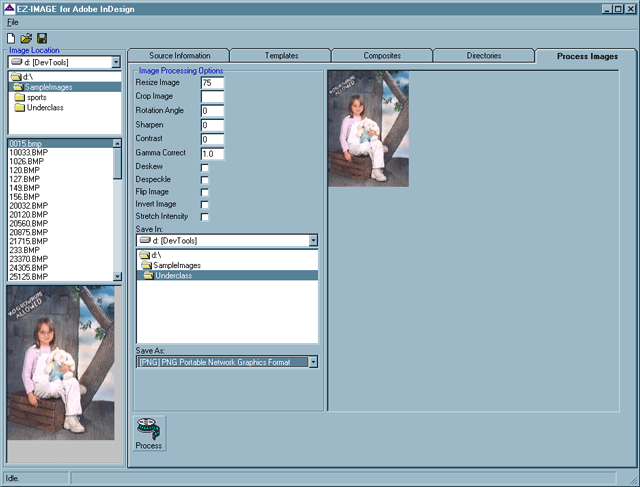The height and width of the screenshot is (487, 640).
Task: Select the Process Images tab
Action: point(587,56)
